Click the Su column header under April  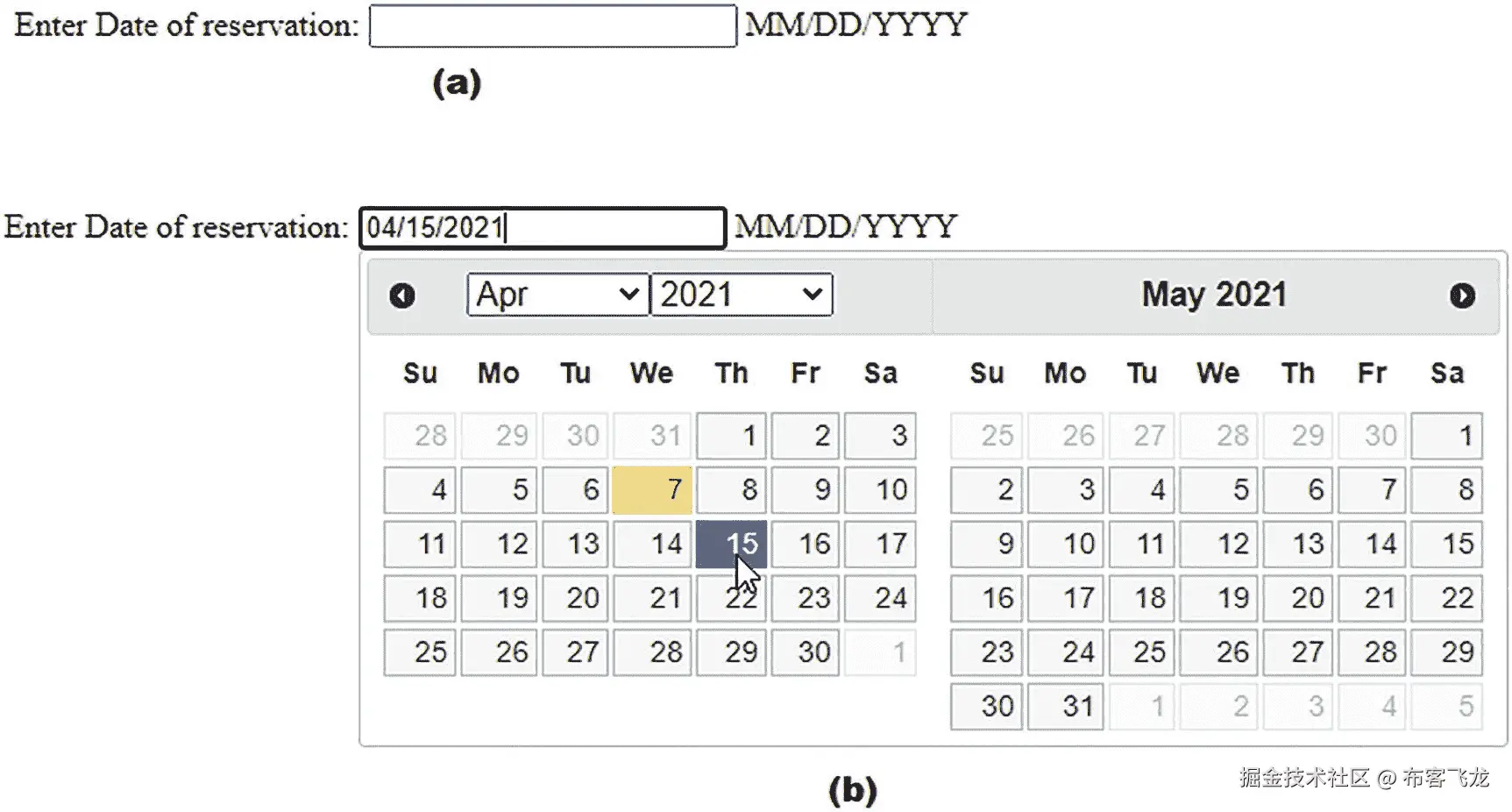pos(419,373)
